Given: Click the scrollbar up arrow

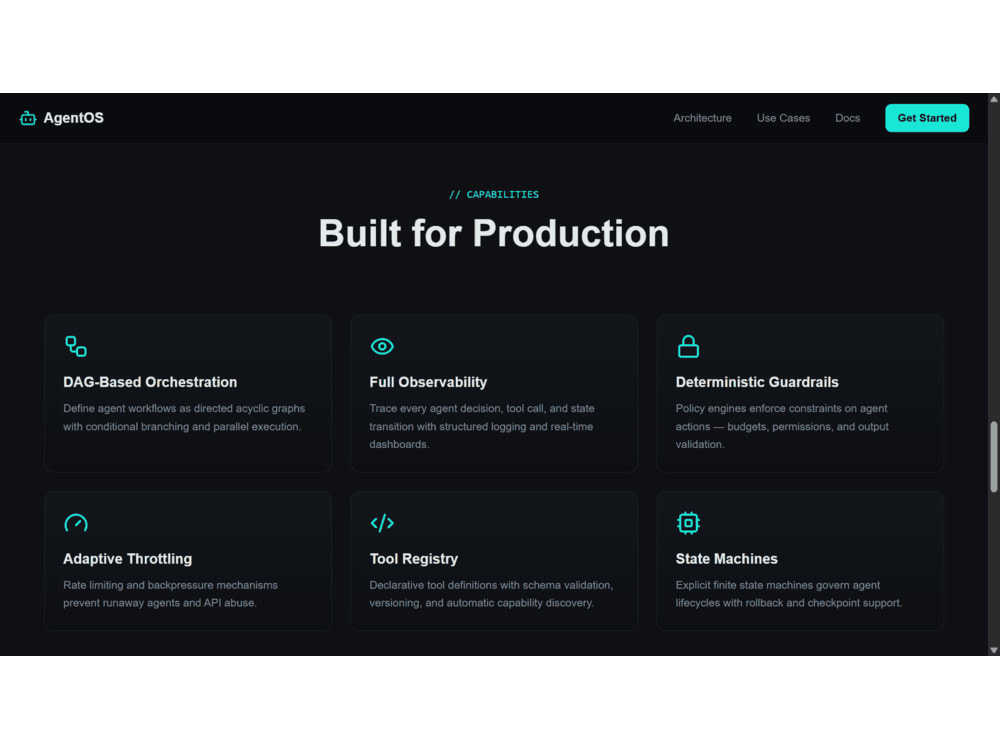Looking at the screenshot, I should (x=994, y=99).
